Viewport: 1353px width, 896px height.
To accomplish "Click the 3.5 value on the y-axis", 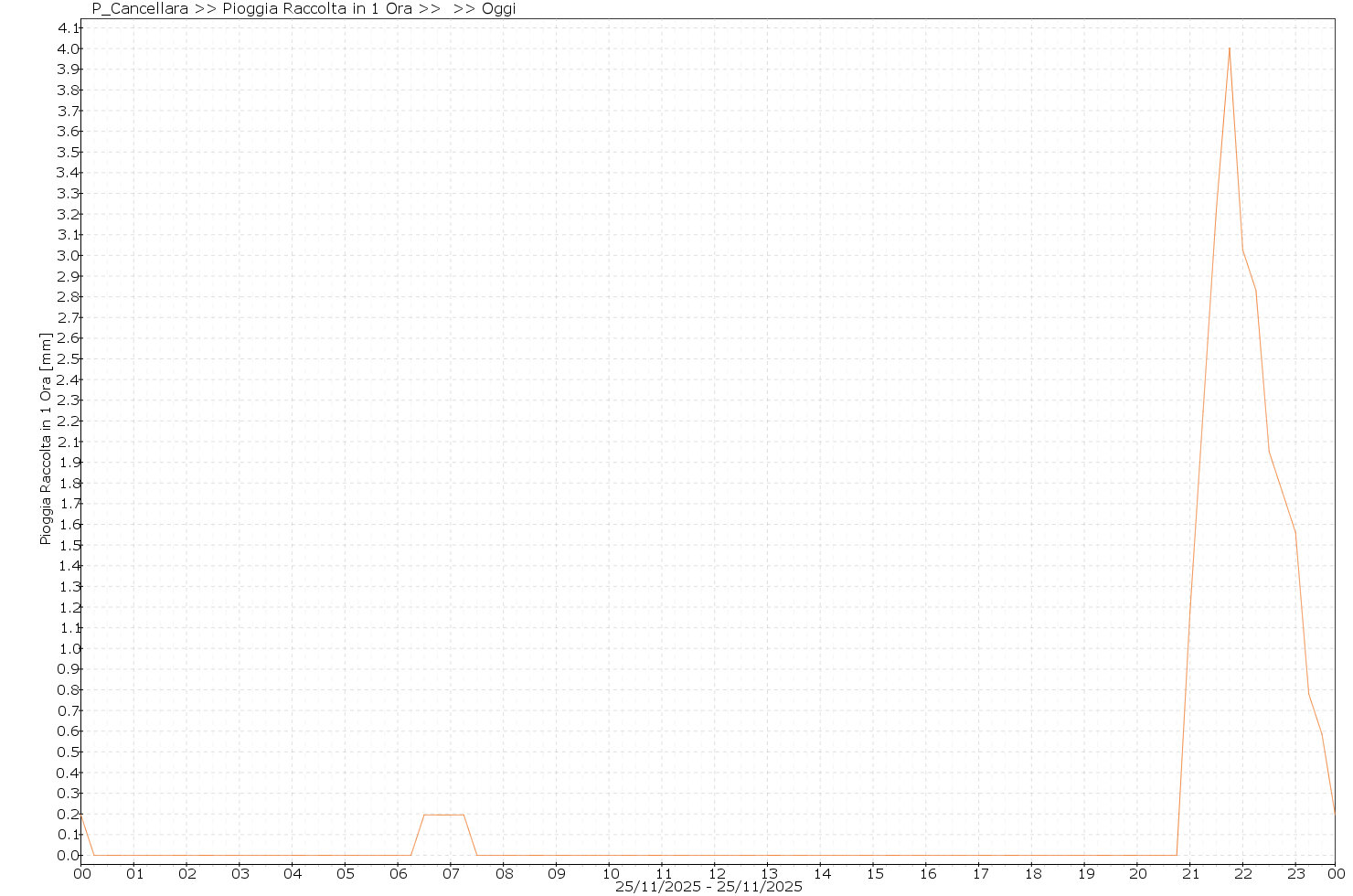I will (x=69, y=152).
